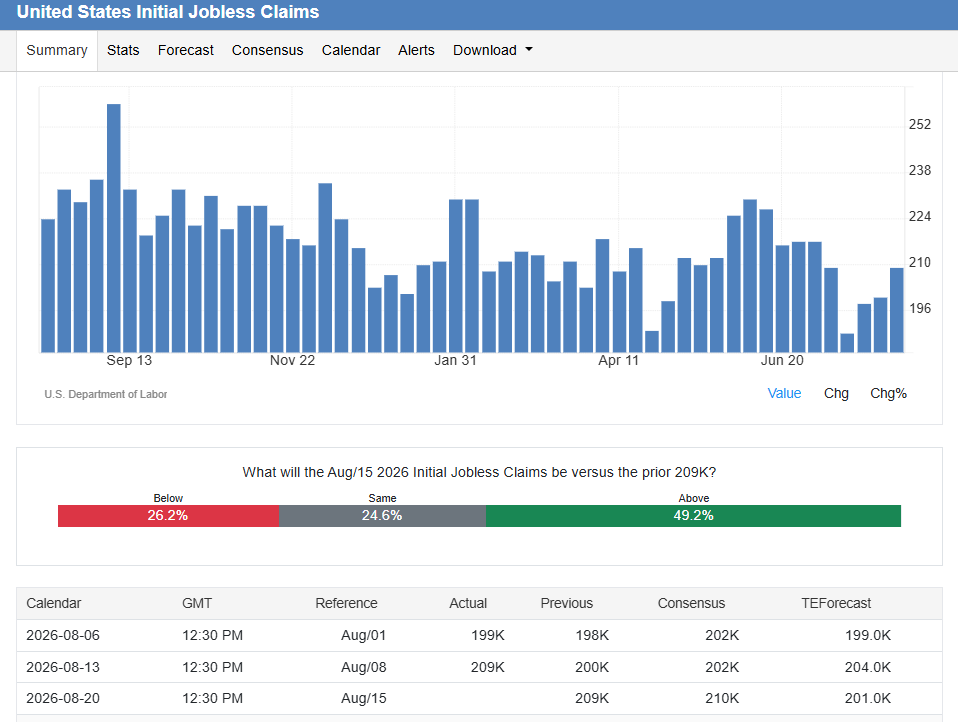The image size is (958, 722).
Task: Open the Alerts tab
Action: click(x=416, y=51)
